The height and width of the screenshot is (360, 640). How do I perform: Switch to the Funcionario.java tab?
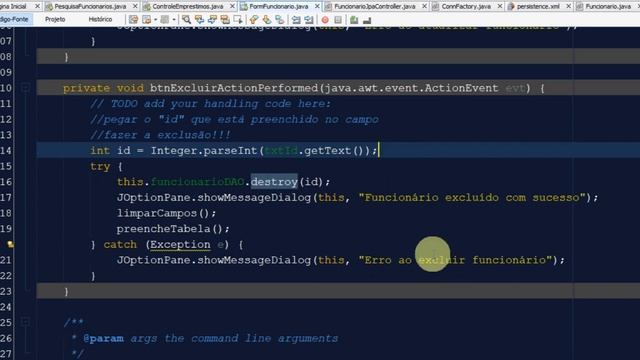point(607,6)
